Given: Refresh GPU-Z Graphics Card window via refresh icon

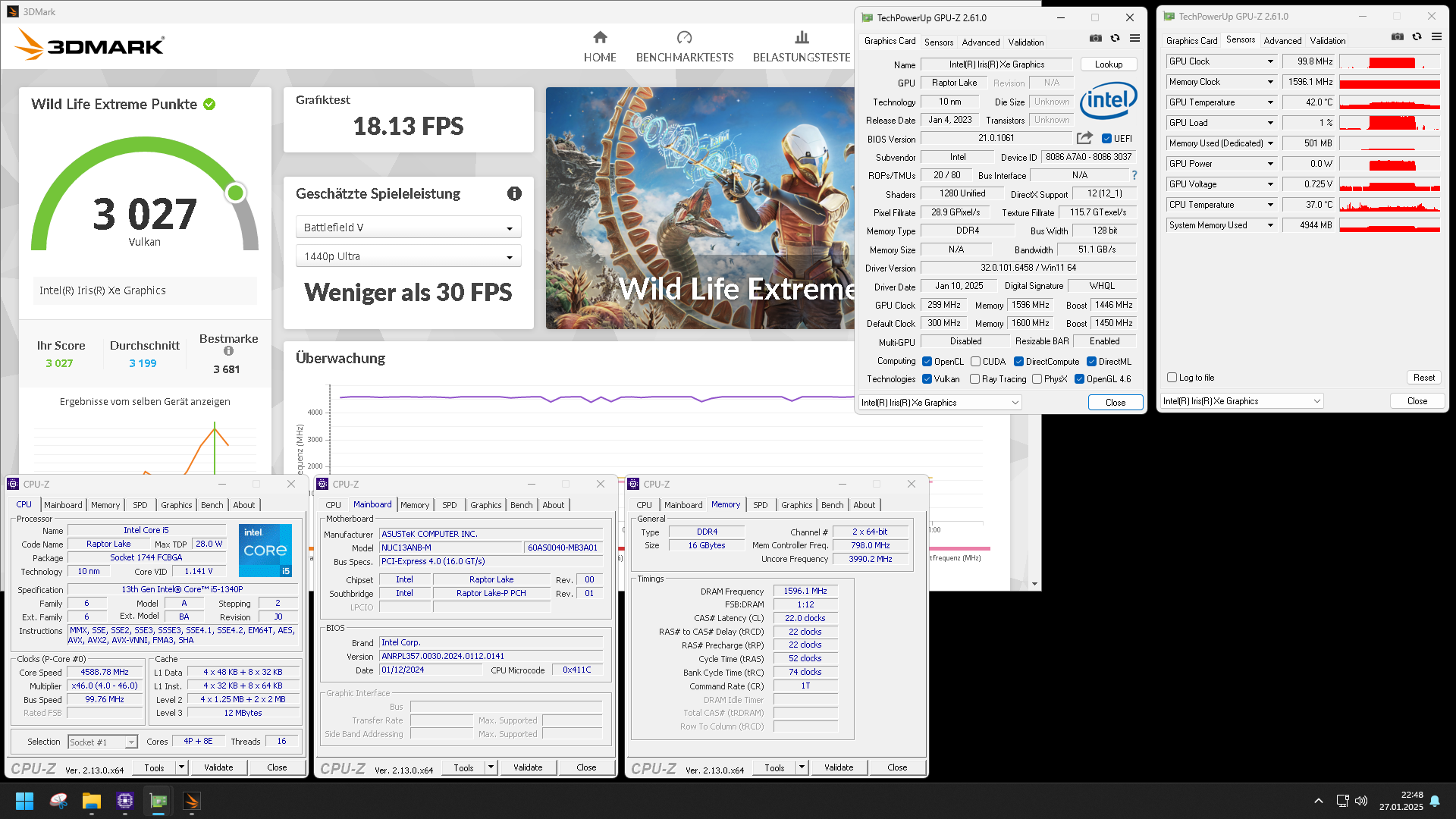Looking at the screenshot, I should 1115,38.
